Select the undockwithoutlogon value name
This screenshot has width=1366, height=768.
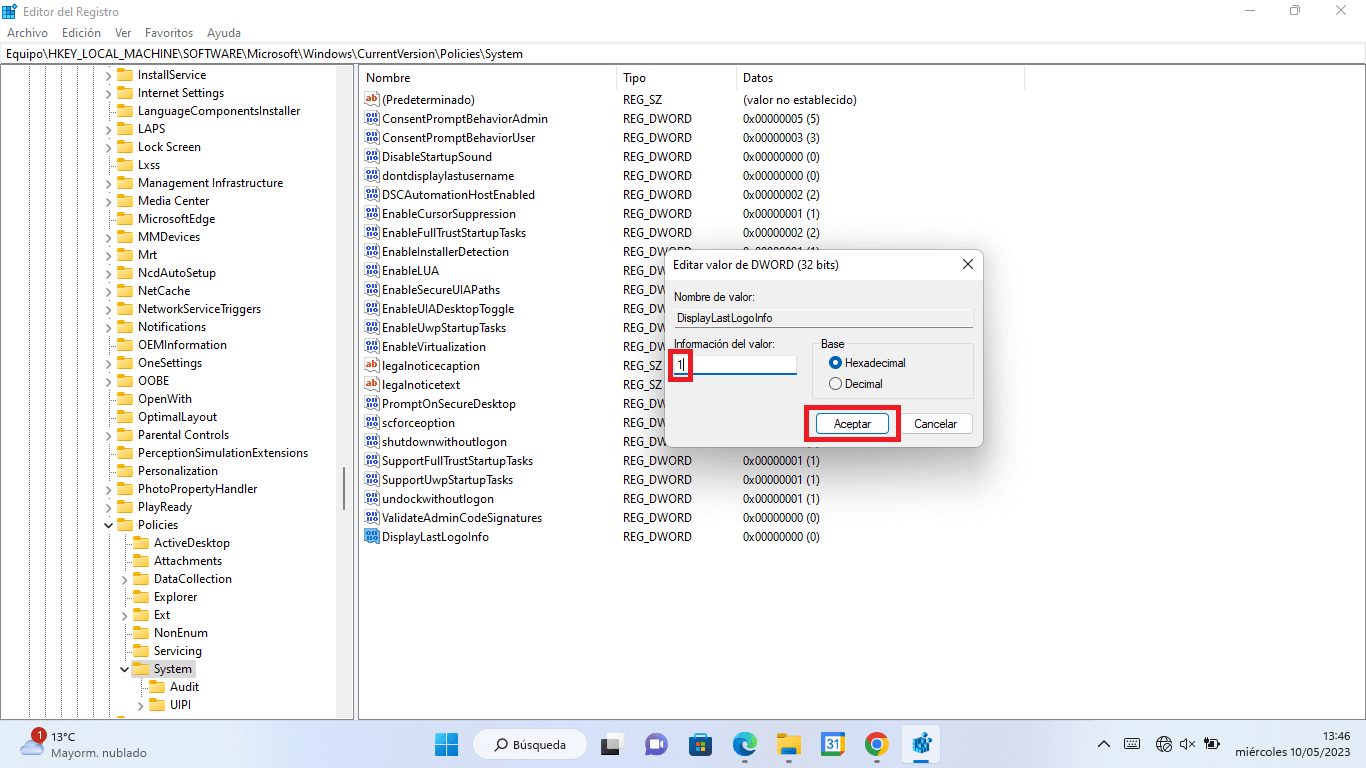438,499
